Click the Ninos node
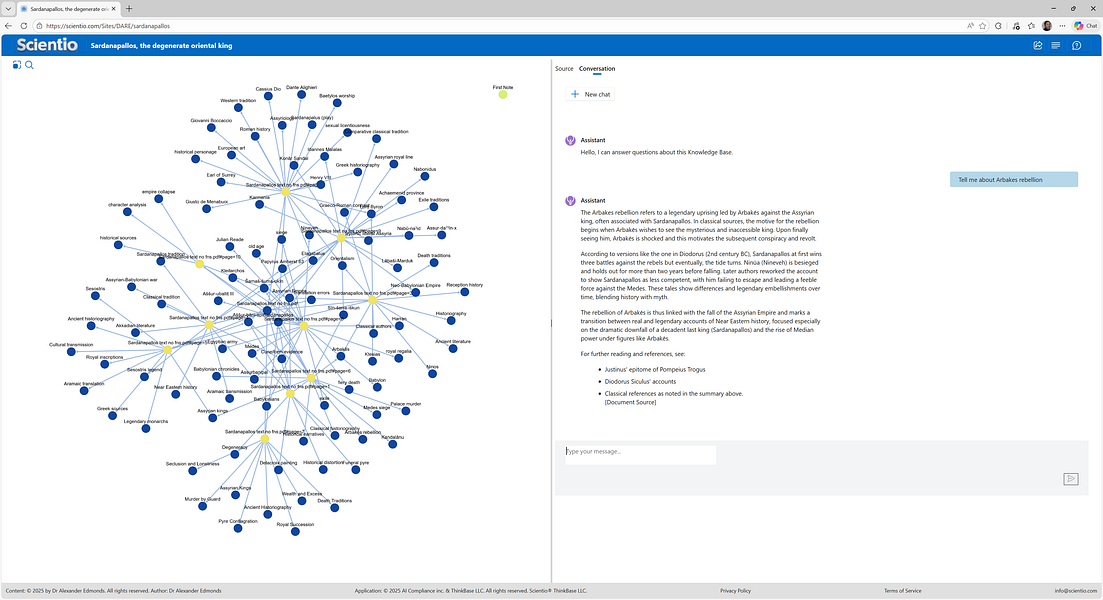 pyautogui.click(x=433, y=374)
